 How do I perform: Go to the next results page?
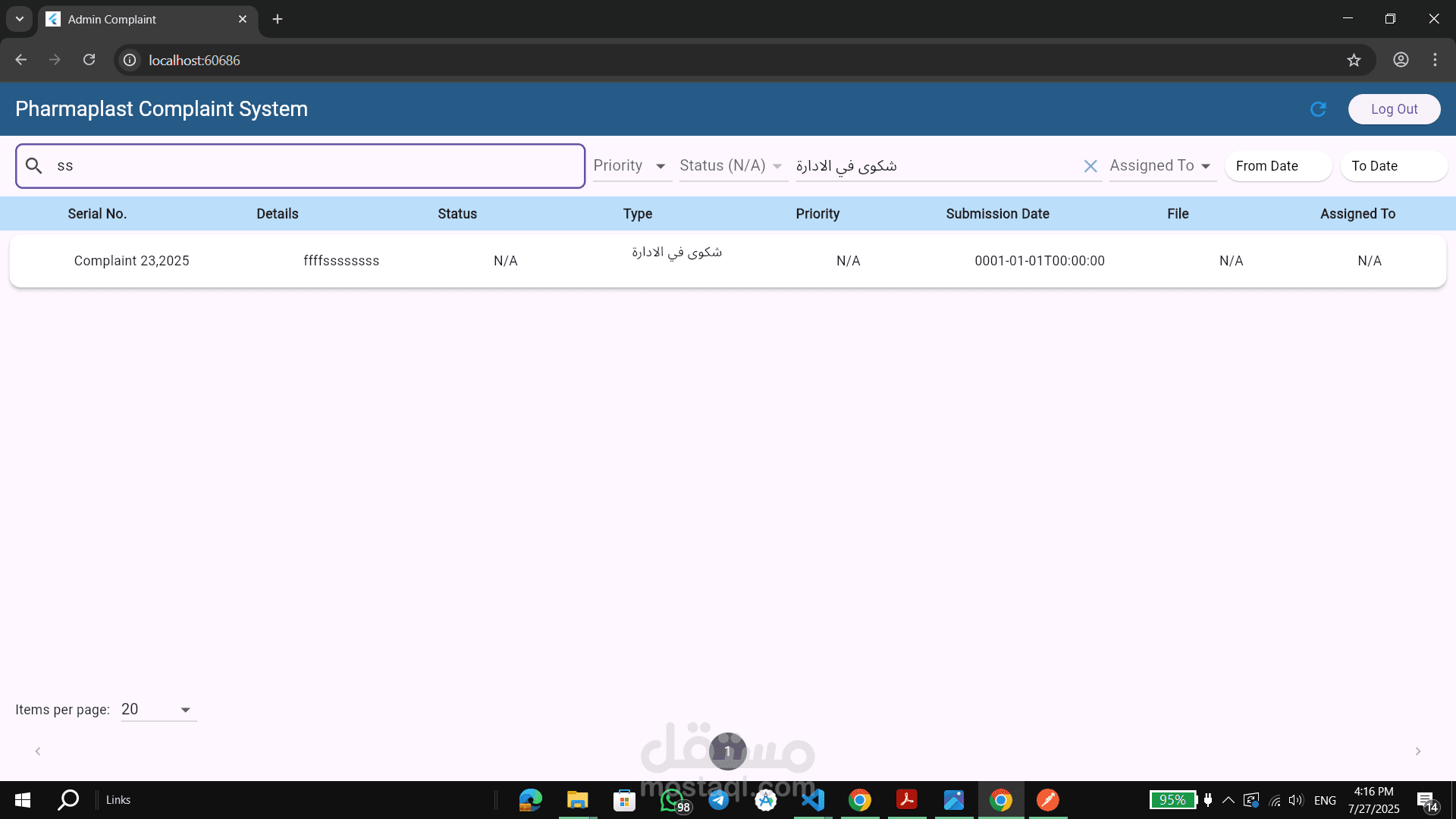click(x=1418, y=752)
